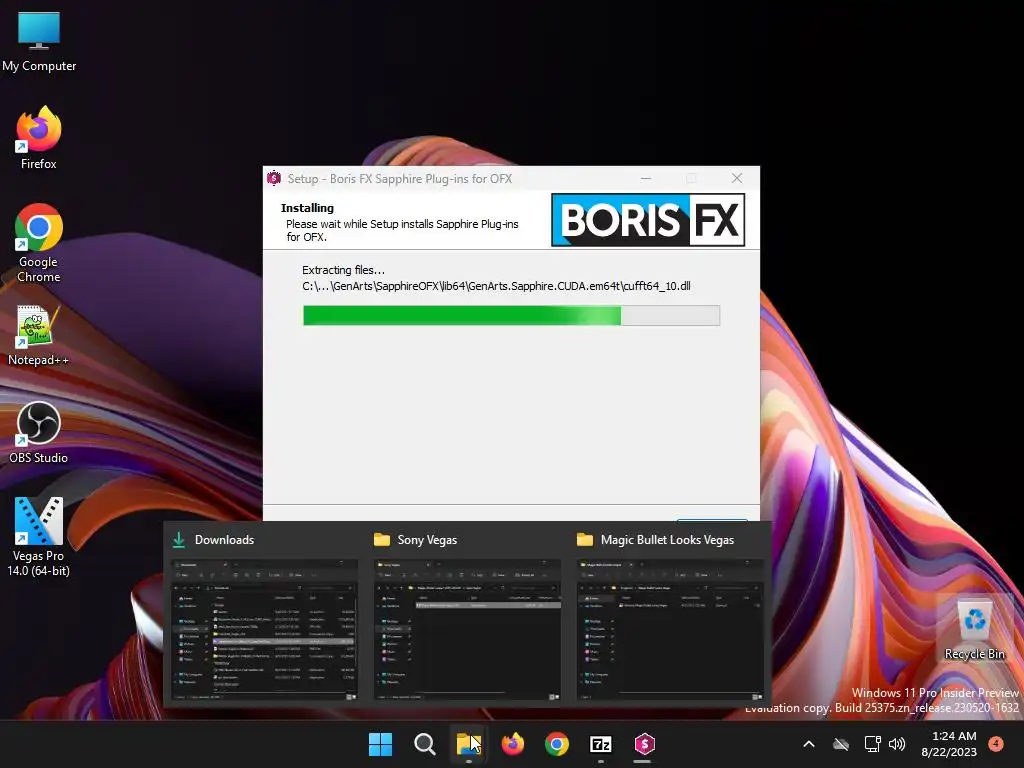Select Boris FX Sapphire installer taskbar icon
1024x768 pixels.
pos(644,744)
